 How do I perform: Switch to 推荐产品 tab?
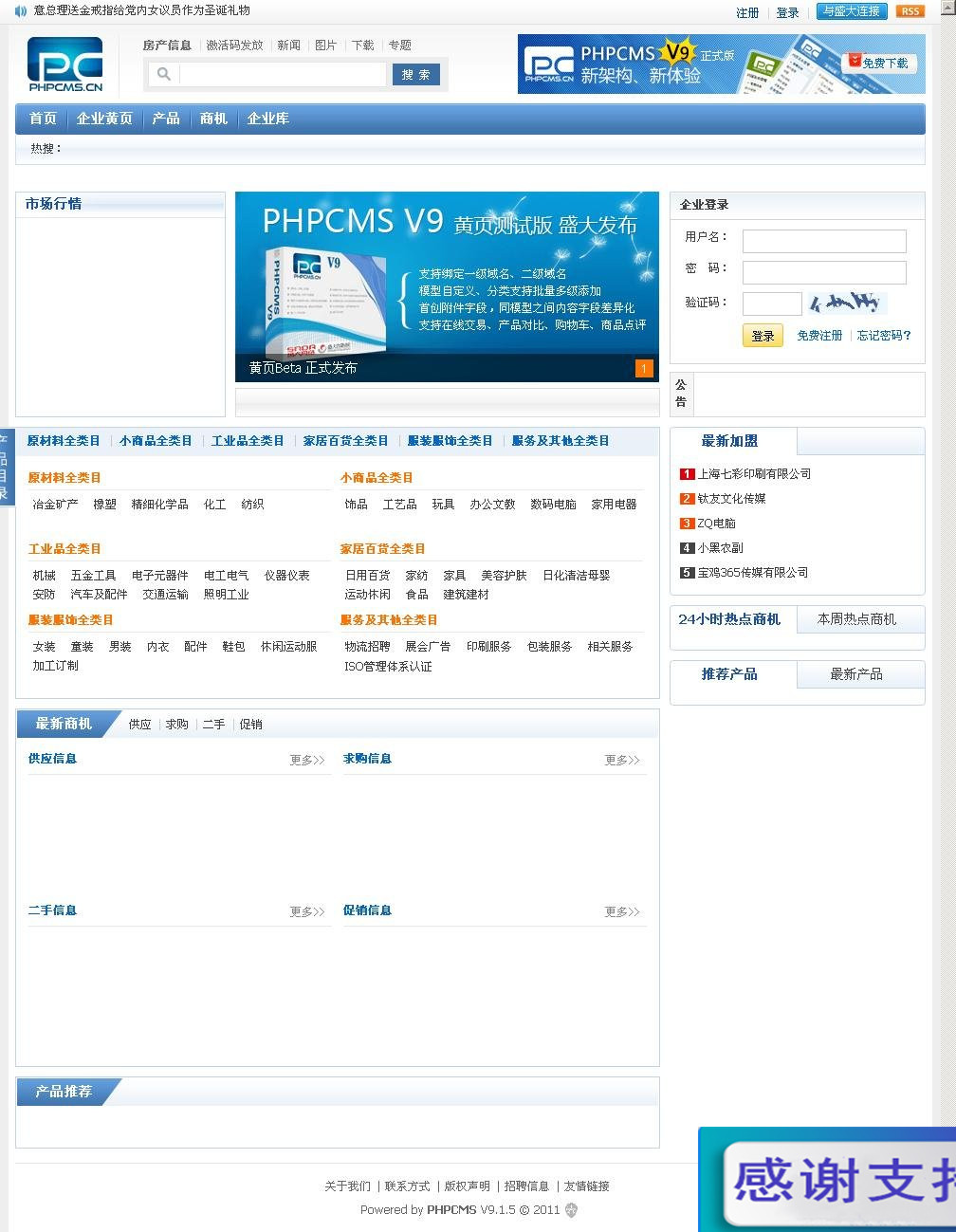729,674
